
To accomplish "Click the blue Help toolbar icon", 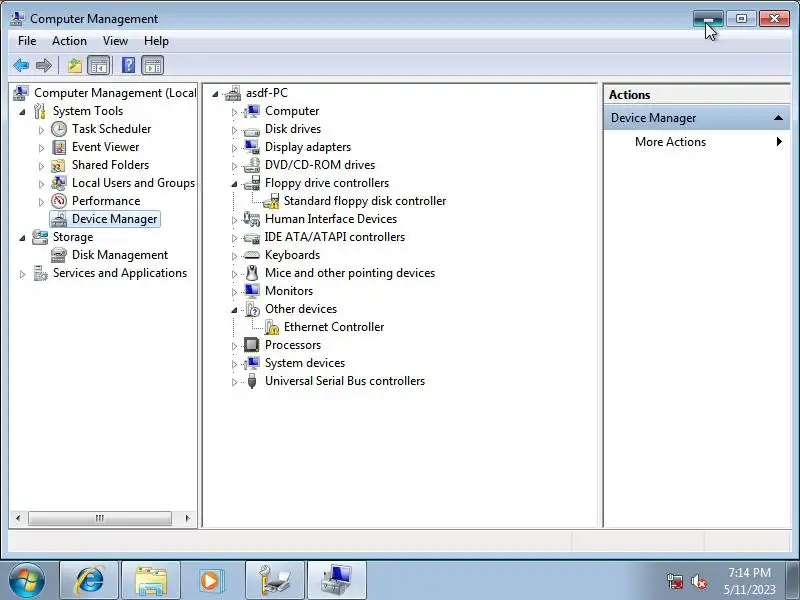I will tap(129, 65).
